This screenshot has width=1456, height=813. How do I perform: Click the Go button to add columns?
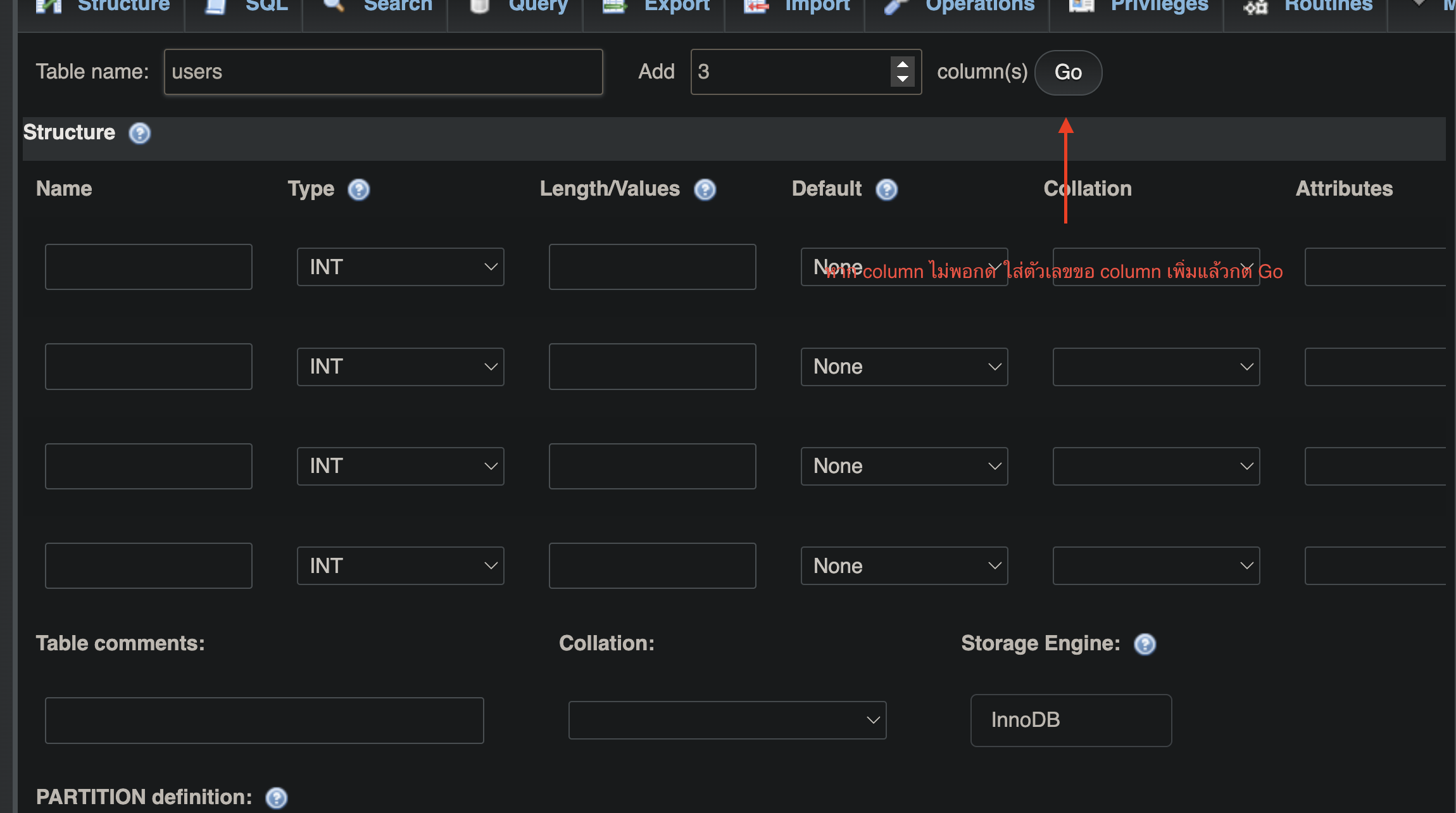pyautogui.click(x=1068, y=72)
